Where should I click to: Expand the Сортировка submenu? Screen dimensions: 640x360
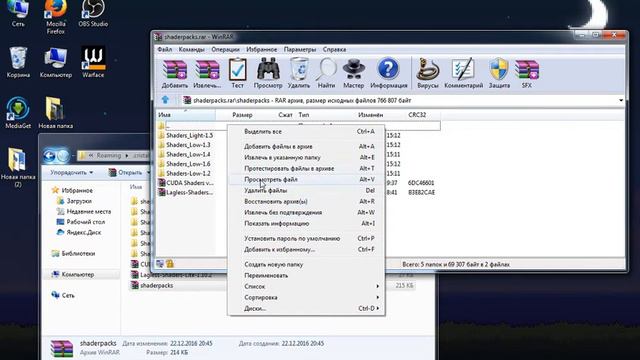(306, 298)
